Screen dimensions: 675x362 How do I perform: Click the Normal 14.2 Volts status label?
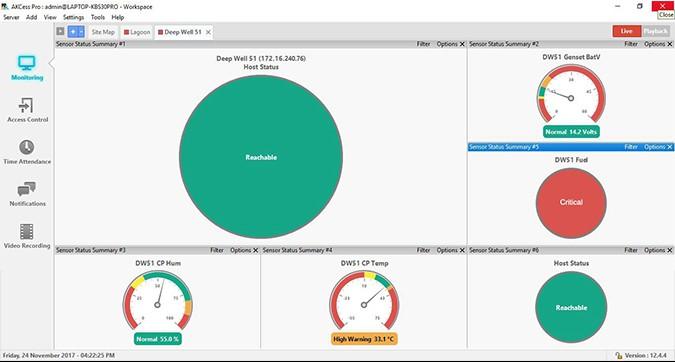(x=571, y=132)
